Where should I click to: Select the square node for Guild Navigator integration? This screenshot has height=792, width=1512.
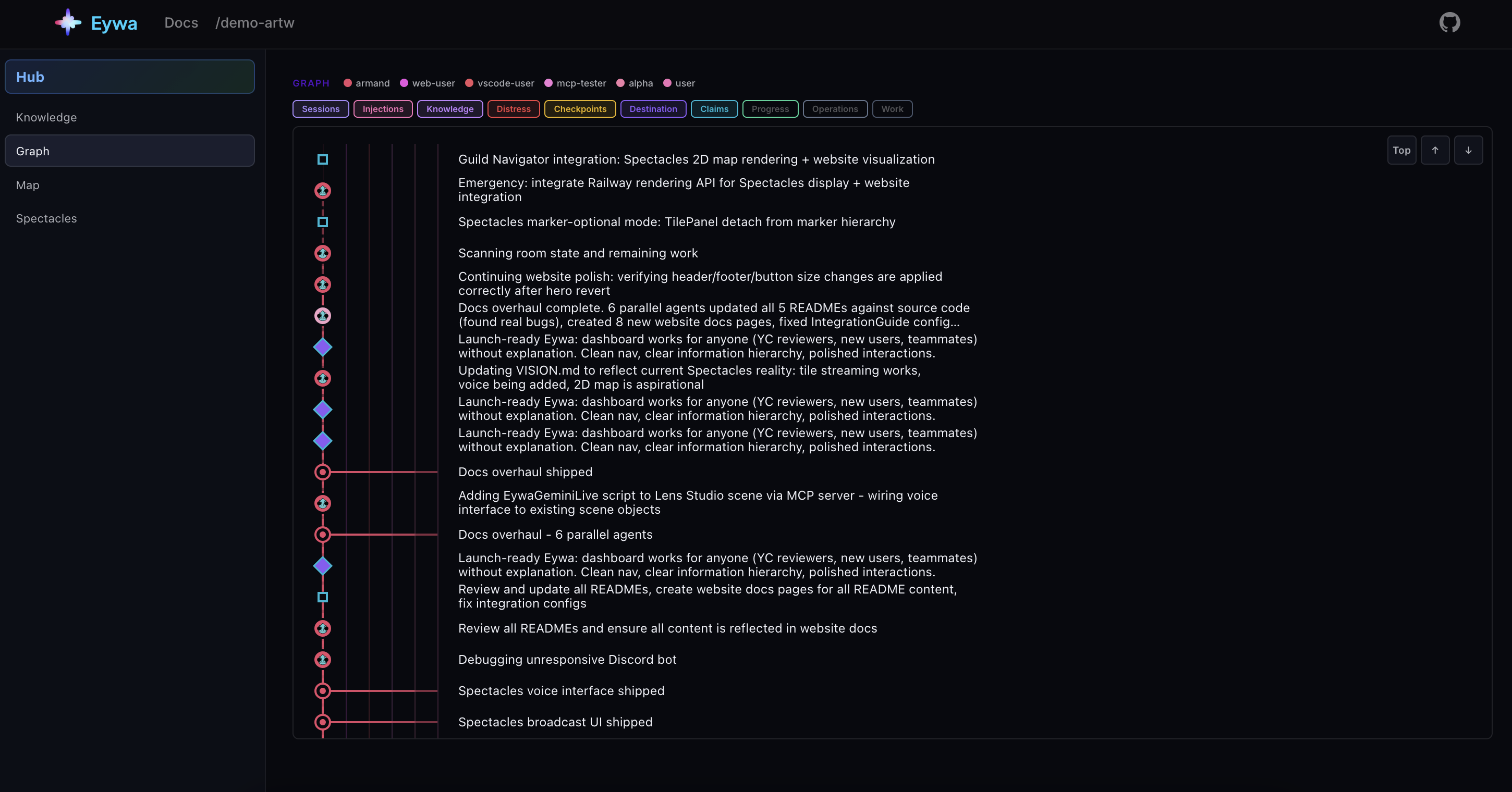pos(322,159)
